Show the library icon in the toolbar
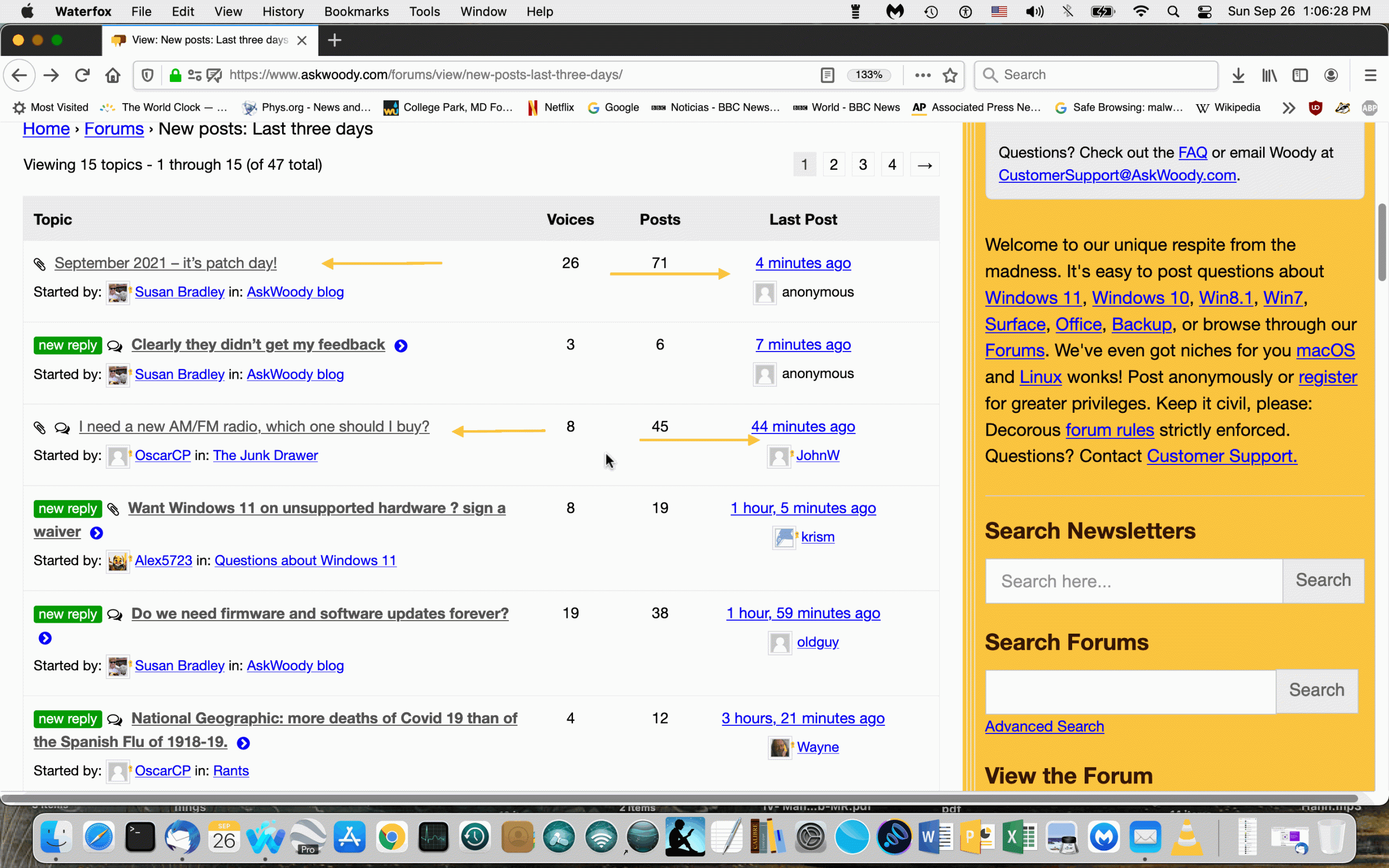This screenshot has width=1389, height=868. [x=1269, y=75]
